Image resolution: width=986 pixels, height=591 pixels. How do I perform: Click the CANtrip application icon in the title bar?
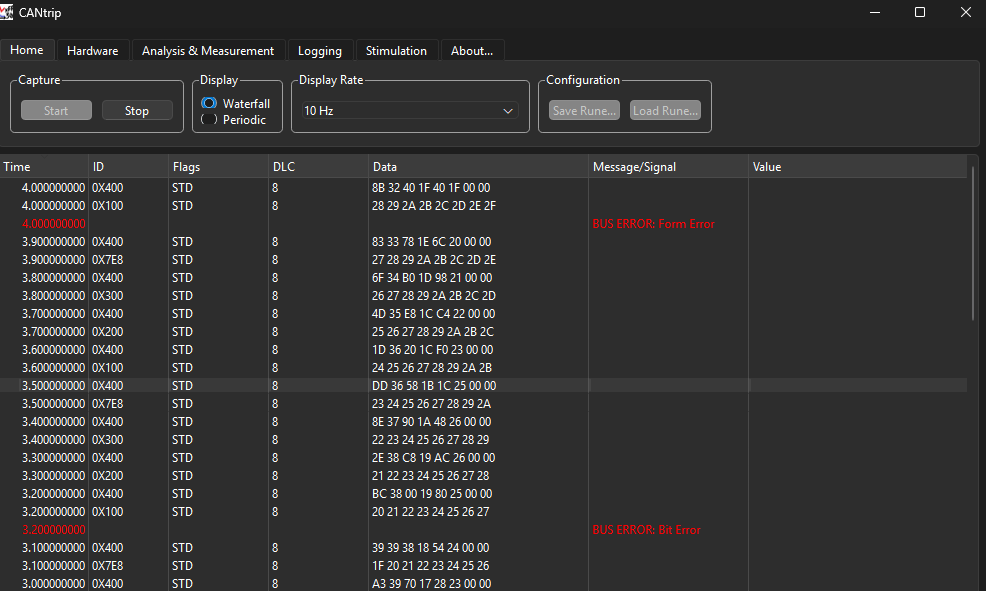(6, 12)
